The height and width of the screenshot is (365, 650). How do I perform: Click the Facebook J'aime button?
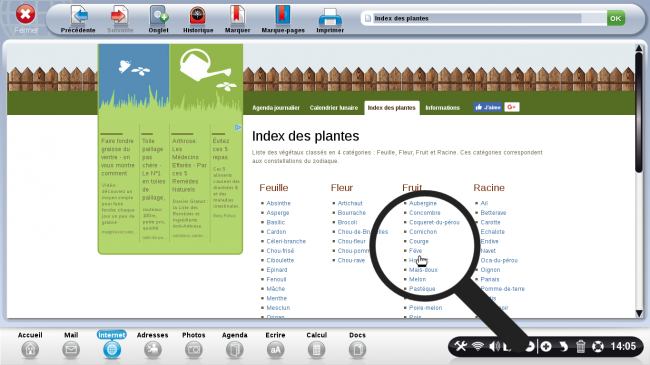click(x=488, y=107)
